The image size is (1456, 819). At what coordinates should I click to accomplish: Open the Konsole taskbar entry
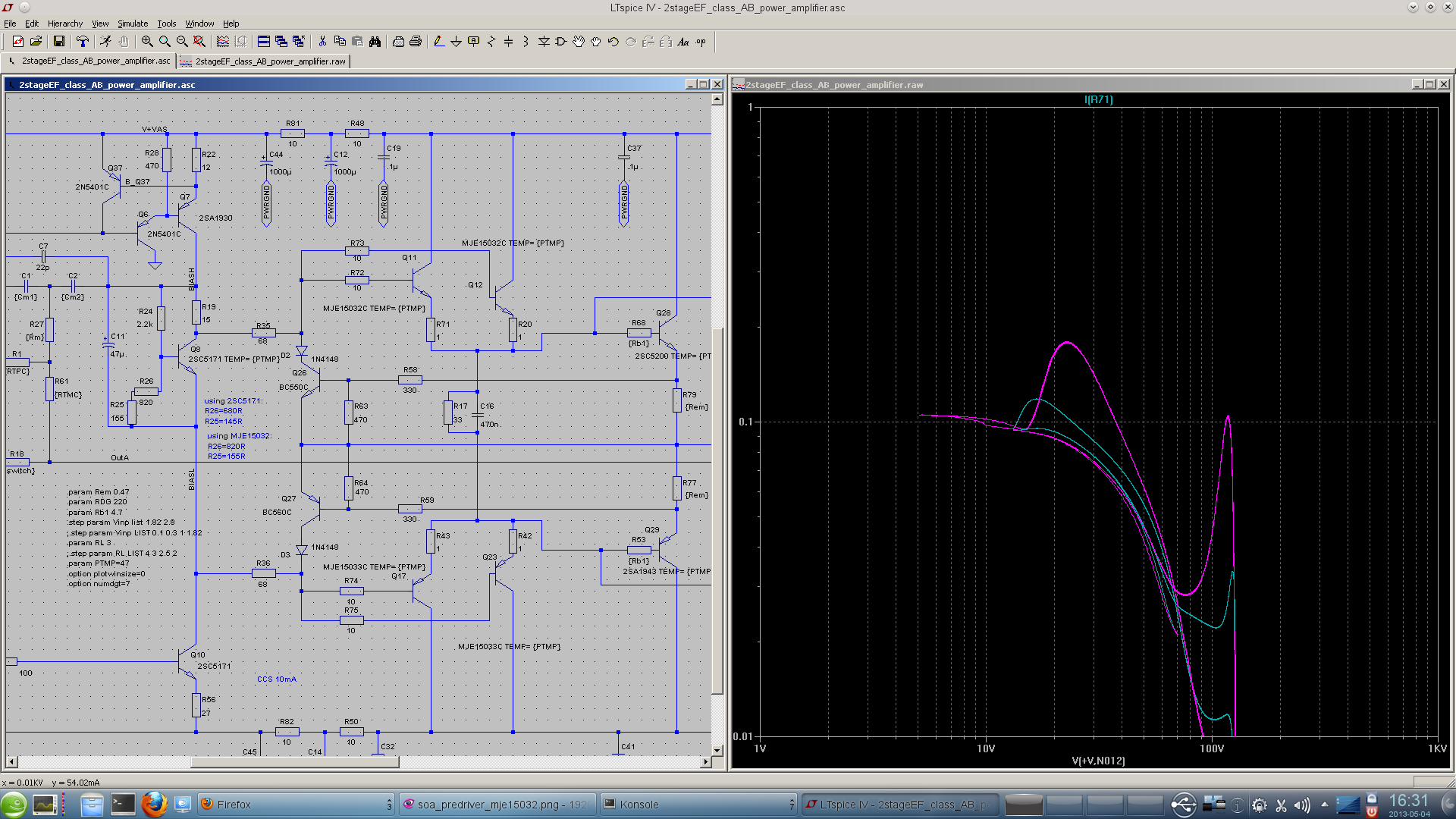click(x=698, y=805)
